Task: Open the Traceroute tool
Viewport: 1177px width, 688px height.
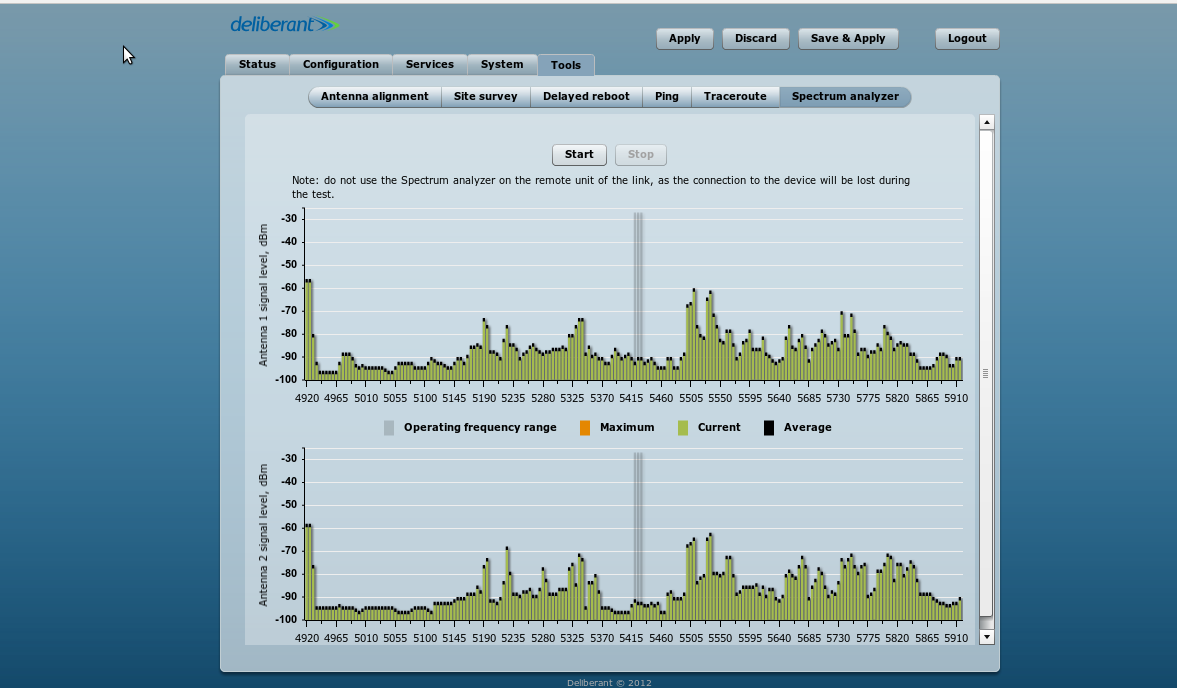Action: (x=735, y=97)
